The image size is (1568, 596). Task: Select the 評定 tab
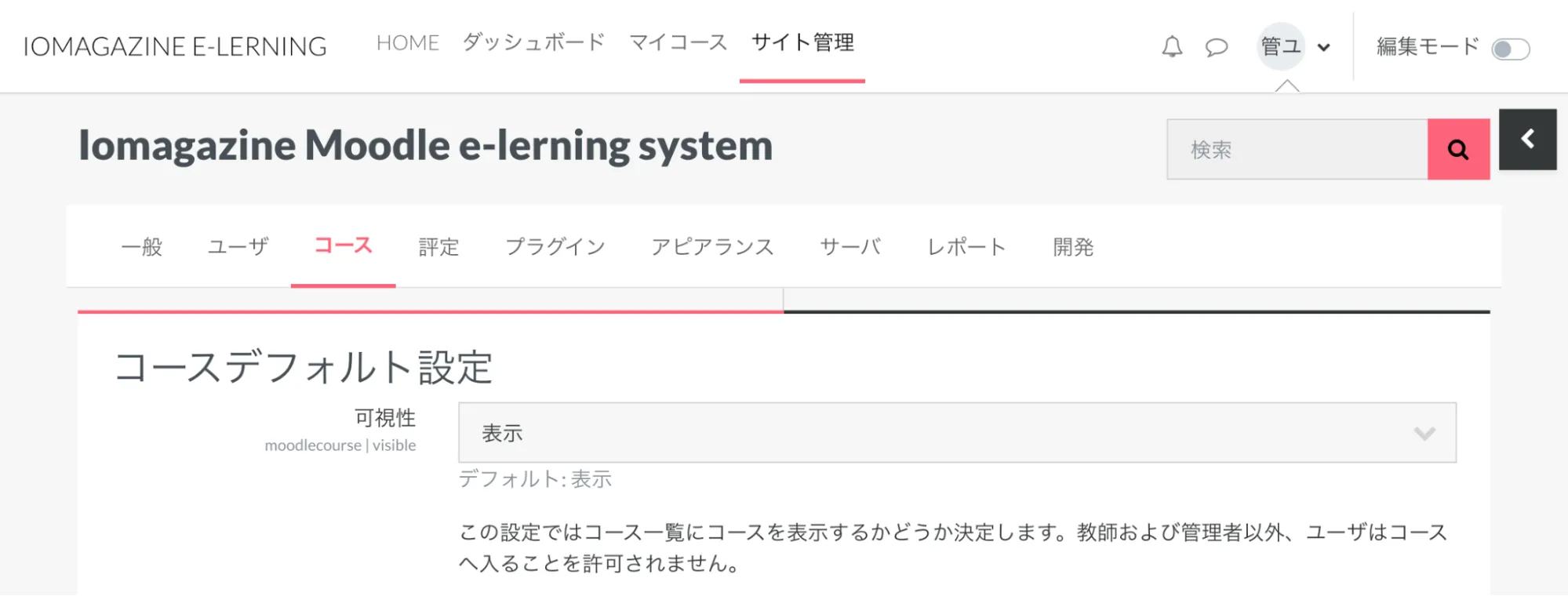(x=438, y=247)
